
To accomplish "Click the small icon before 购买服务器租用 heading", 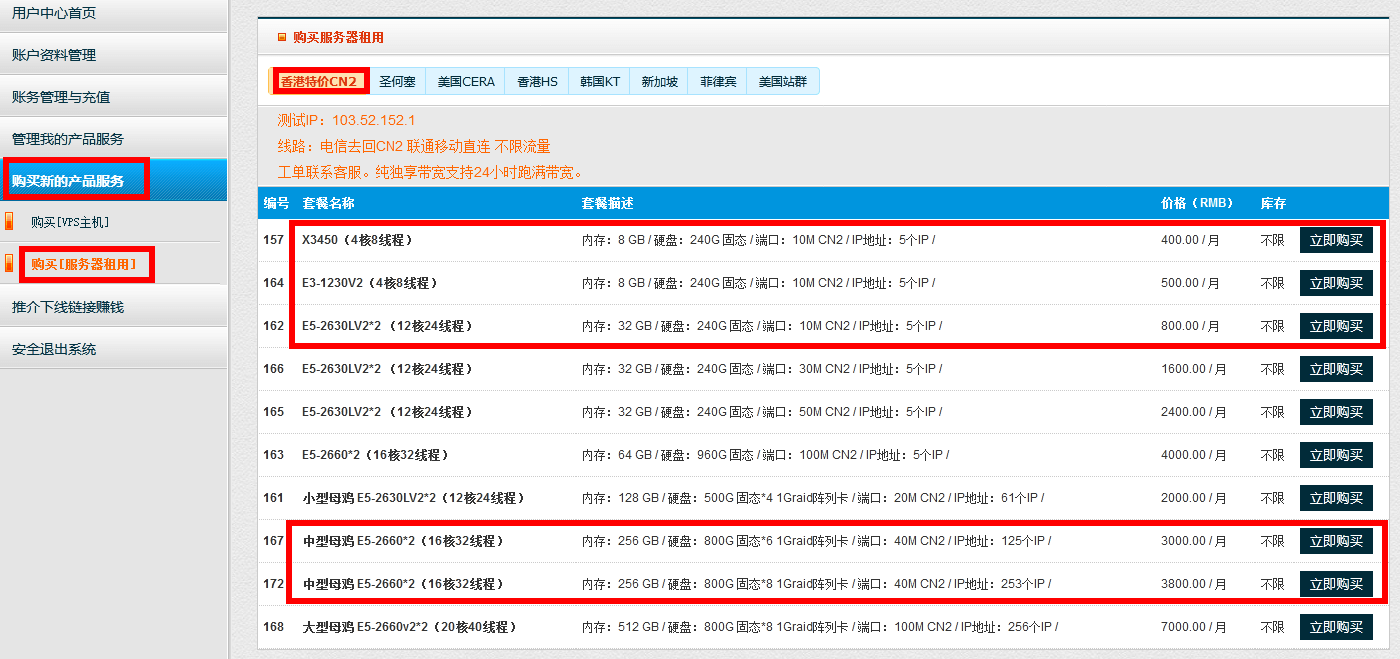I will 282,38.
